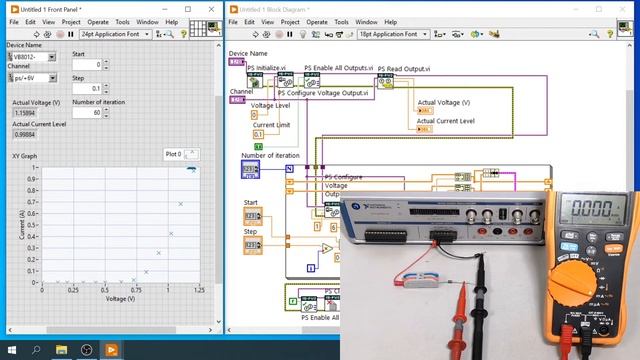
Task: Open 24pt Application Font dropdown
Action: [x=115, y=34]
